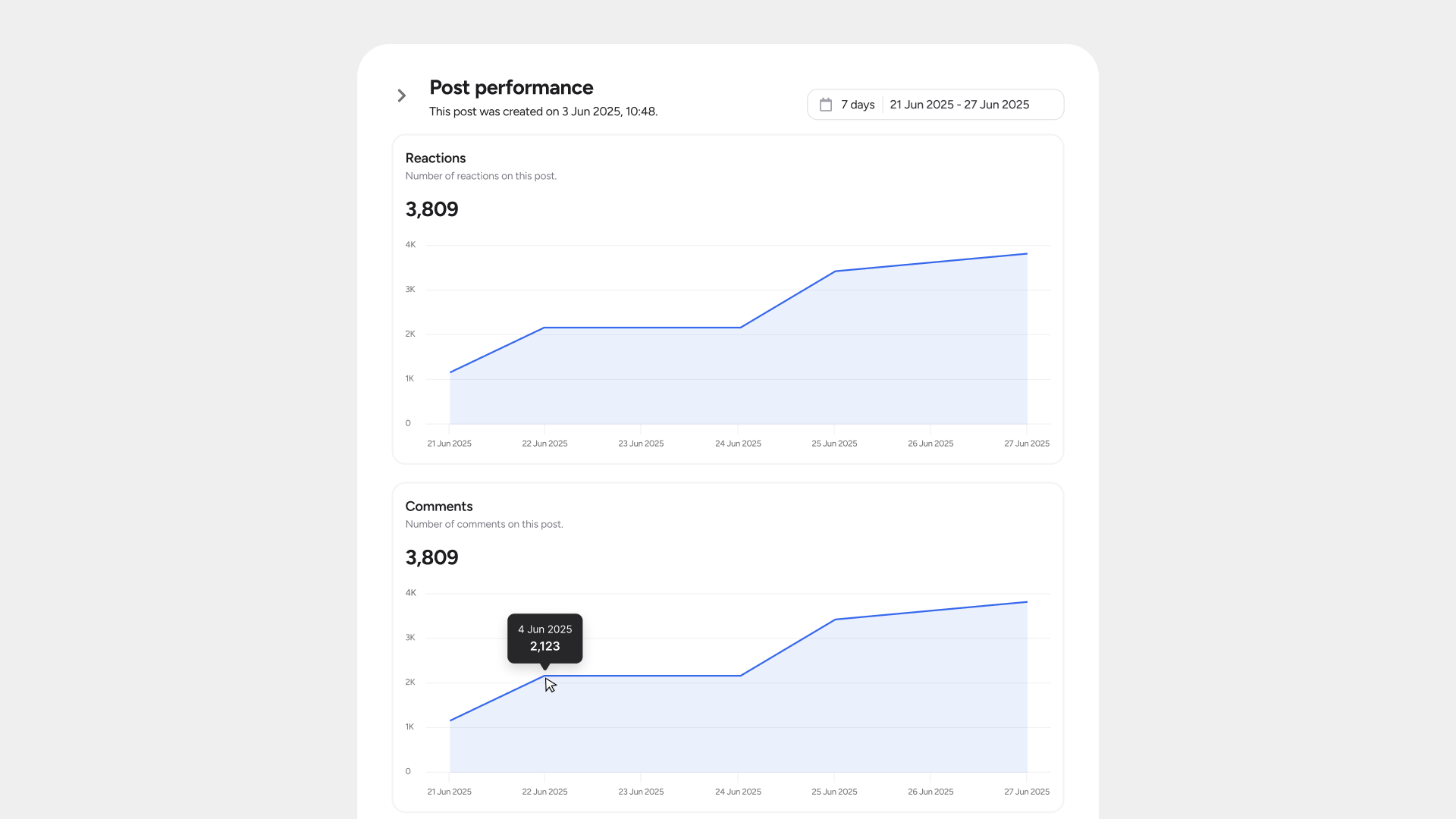
Task: Click the calendar icon in date picker
Action: coord(826,105)
